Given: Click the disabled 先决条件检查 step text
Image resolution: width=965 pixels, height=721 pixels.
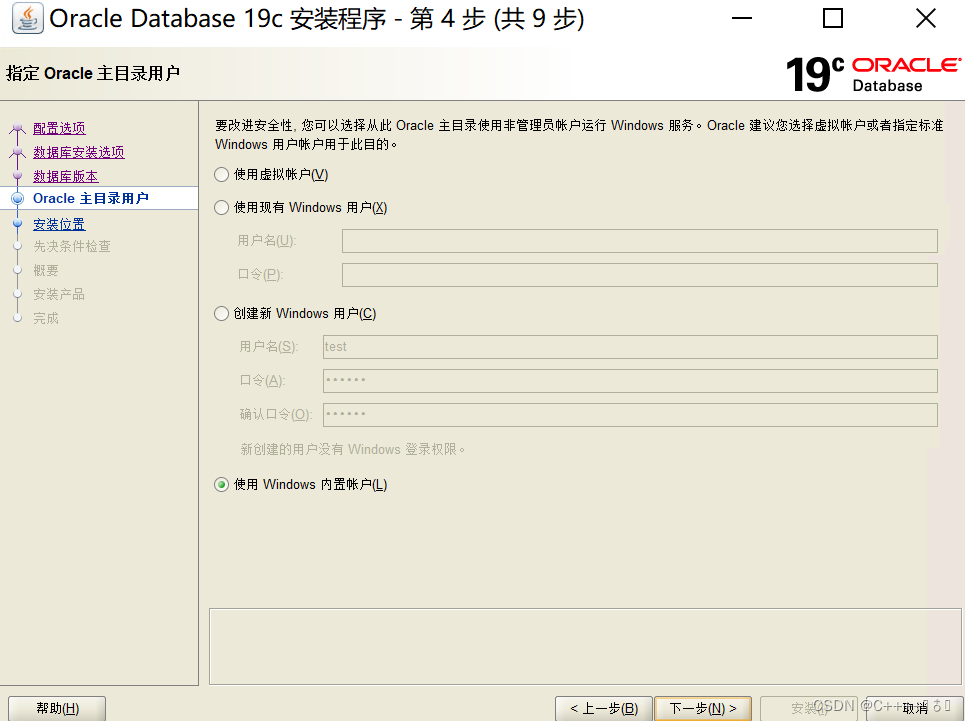Looking at the screenshot, I should pos(72,247).
